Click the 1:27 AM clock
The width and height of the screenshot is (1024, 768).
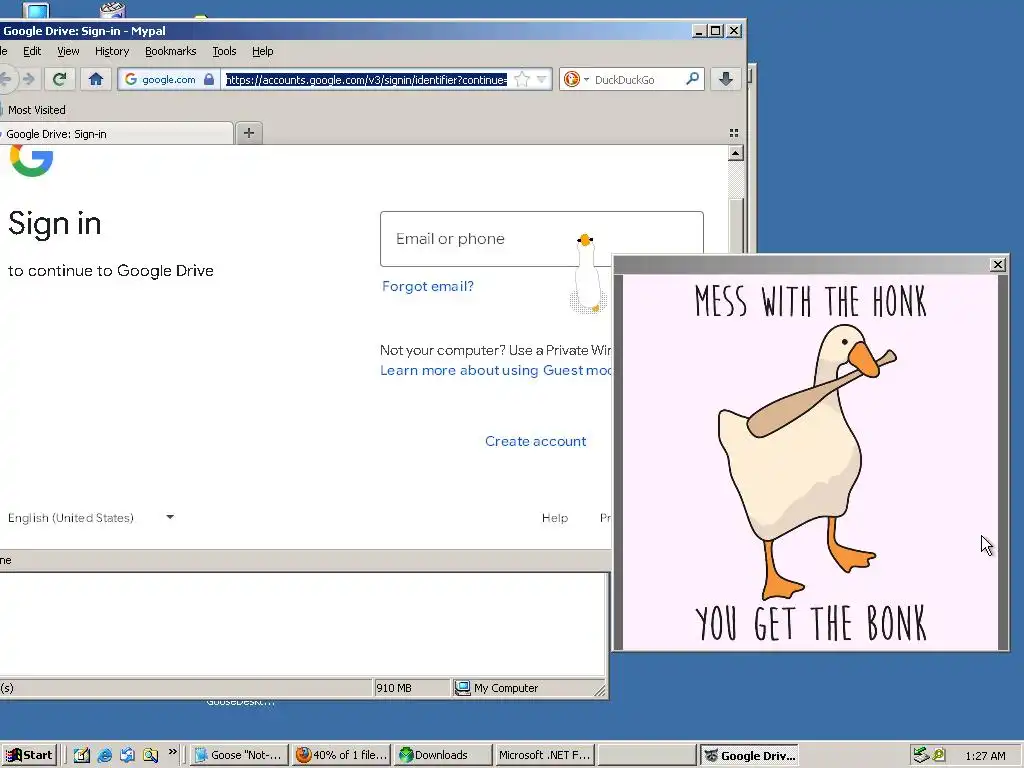pos(985,756)
